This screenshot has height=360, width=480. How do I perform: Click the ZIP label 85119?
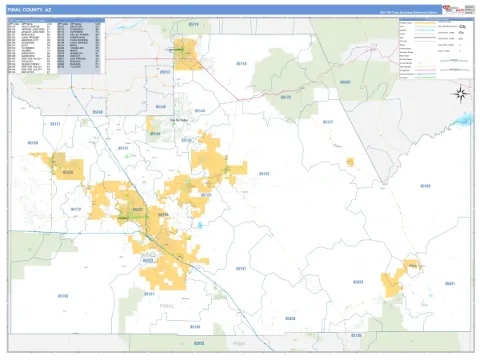click(x=194, y=24)
